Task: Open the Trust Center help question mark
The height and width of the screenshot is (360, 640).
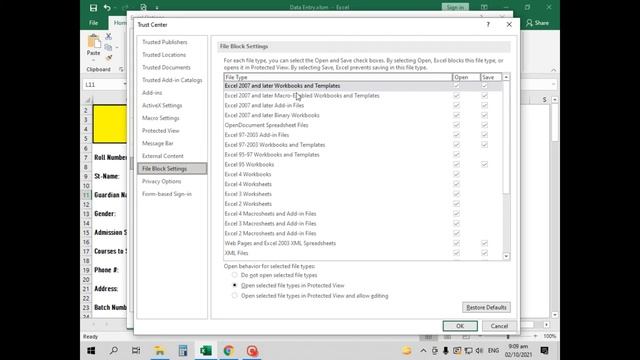Action: [488, 24]
